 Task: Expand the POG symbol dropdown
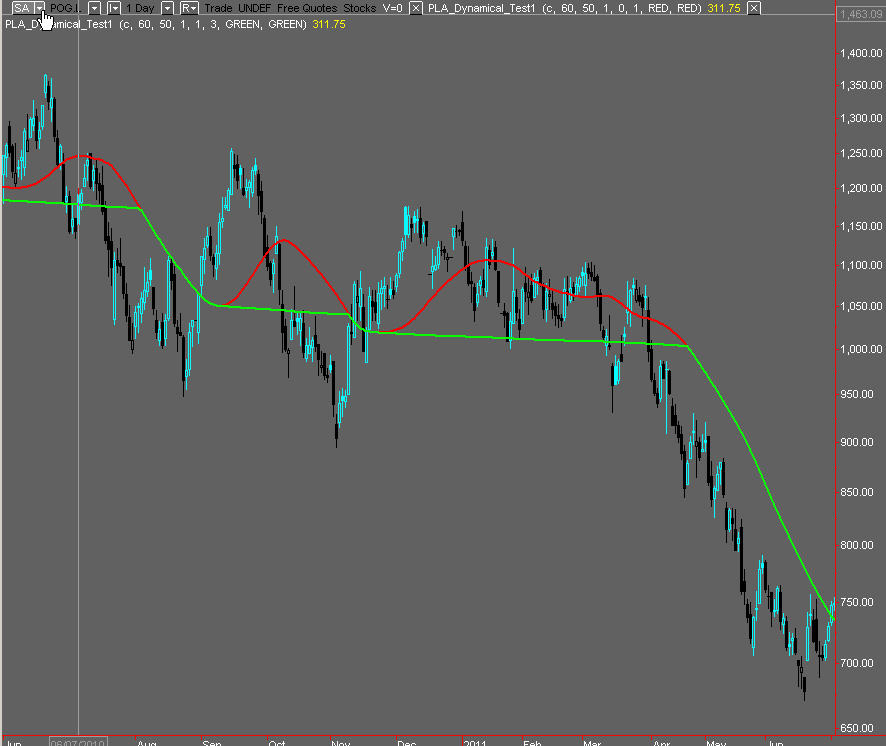pyautogui.click(x=94, y=8)
